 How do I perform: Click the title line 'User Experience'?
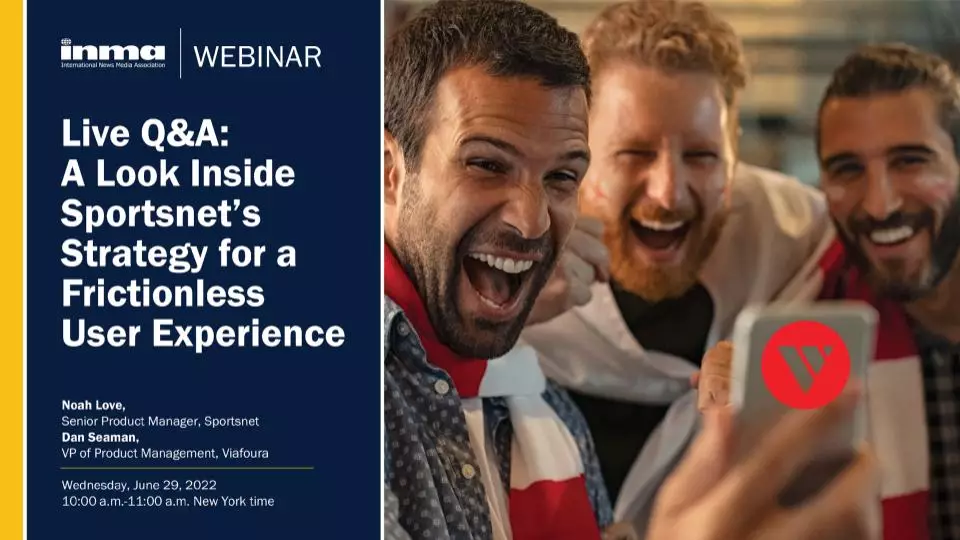click(x=203, y=334)
